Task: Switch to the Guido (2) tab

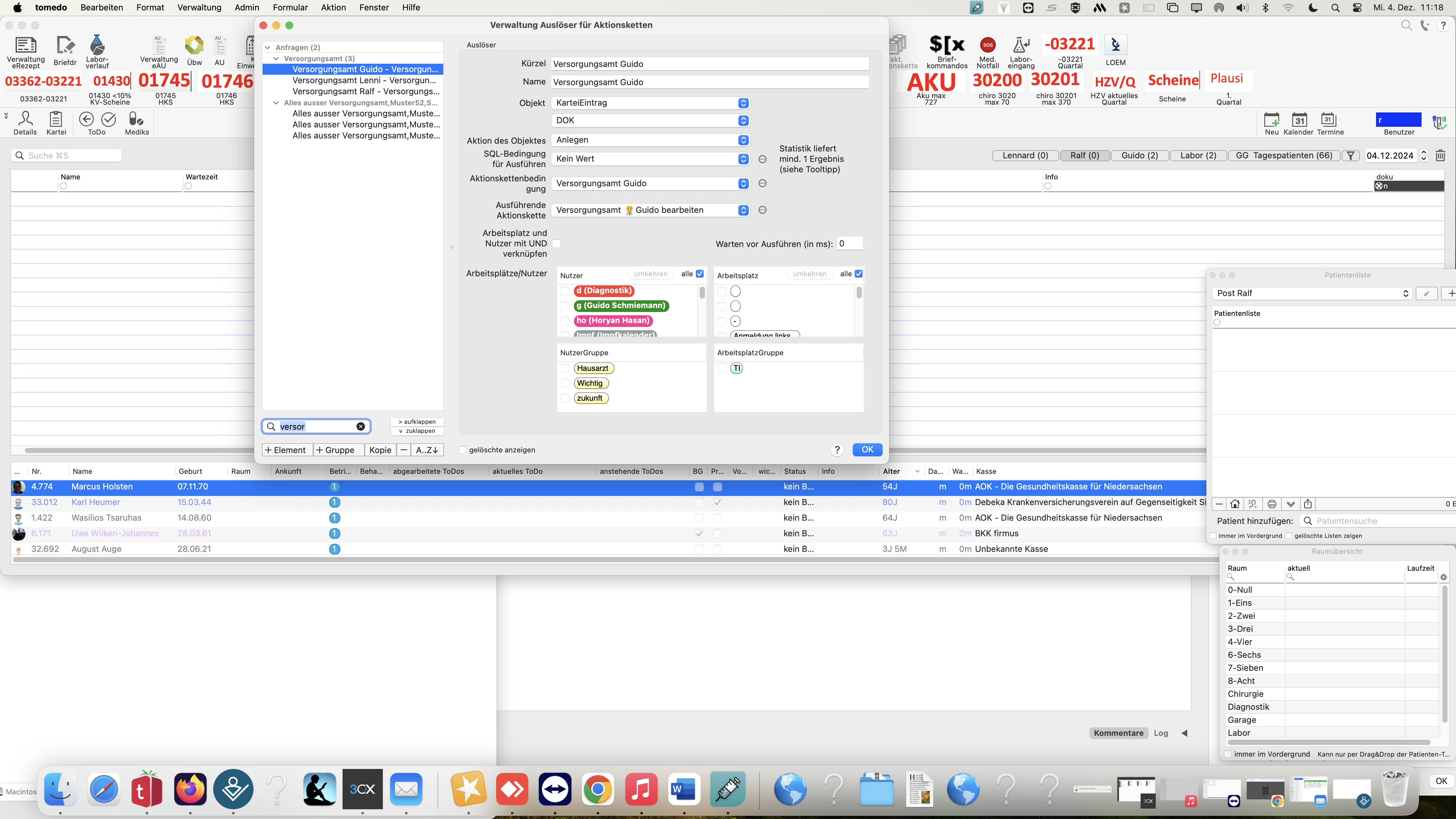Action: click(x=1139, y=155)
